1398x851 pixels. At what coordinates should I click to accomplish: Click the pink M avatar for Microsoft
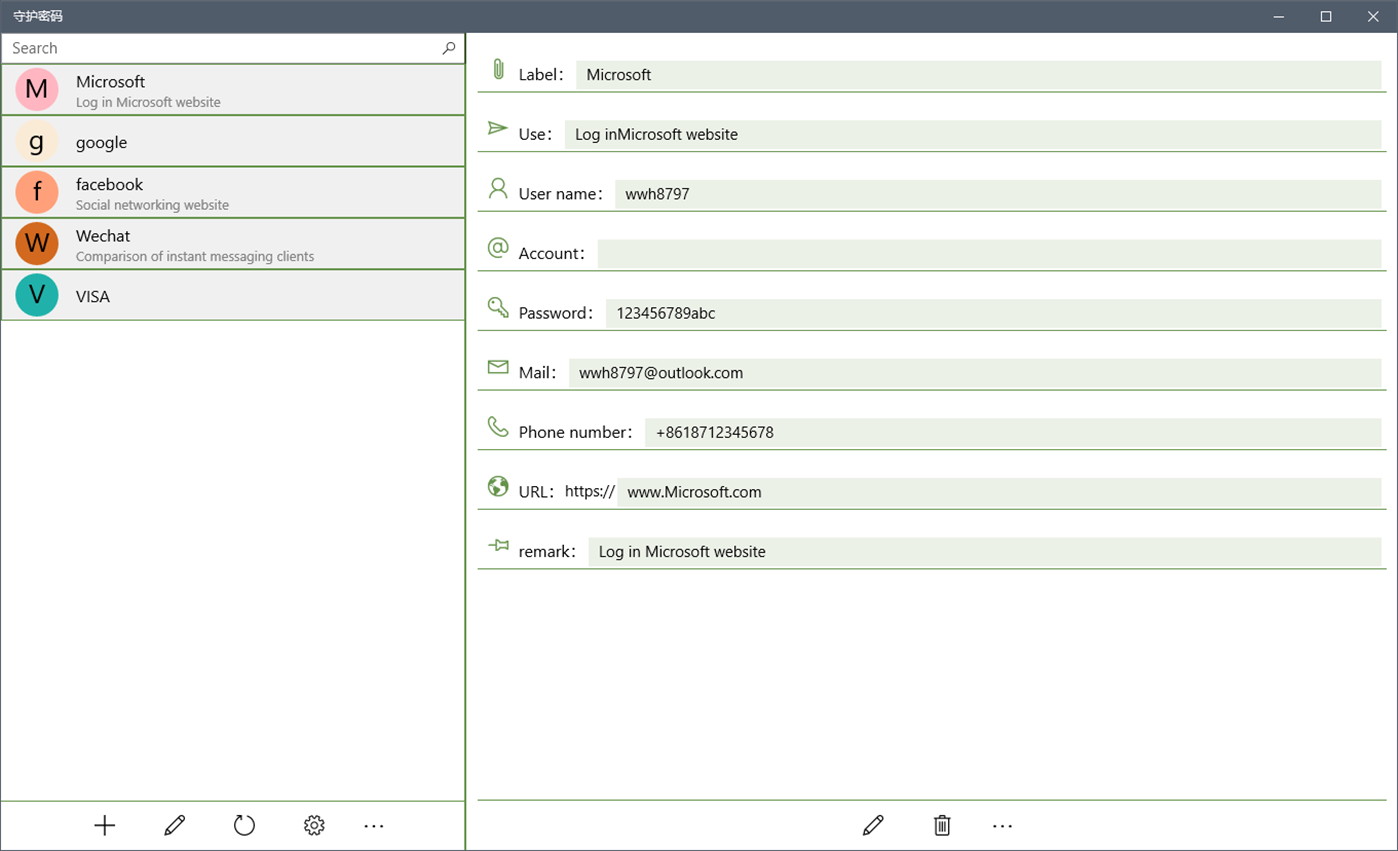coord(37,90)
